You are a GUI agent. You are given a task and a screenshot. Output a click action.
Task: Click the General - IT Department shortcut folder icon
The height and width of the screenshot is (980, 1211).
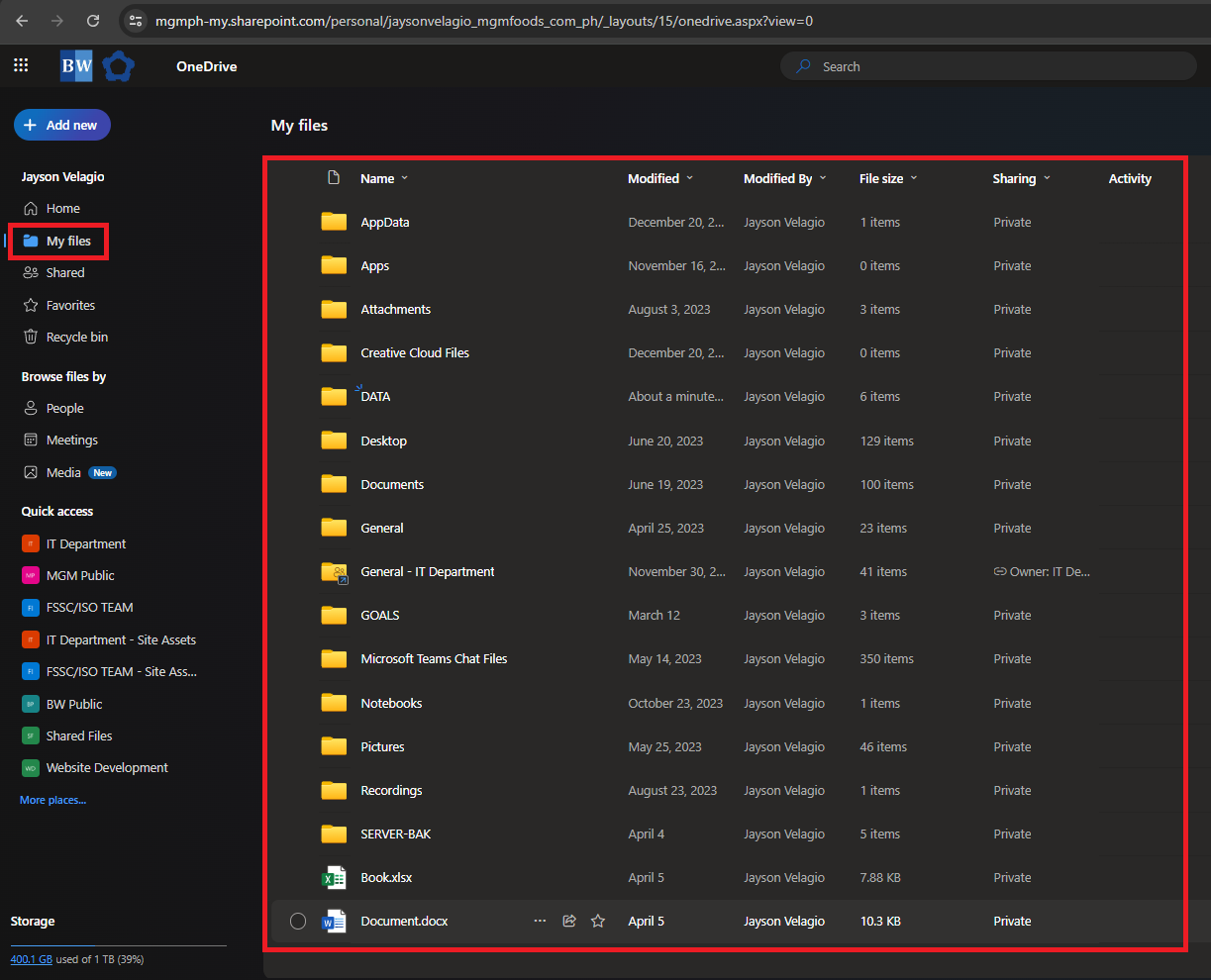tap(334, 571)
